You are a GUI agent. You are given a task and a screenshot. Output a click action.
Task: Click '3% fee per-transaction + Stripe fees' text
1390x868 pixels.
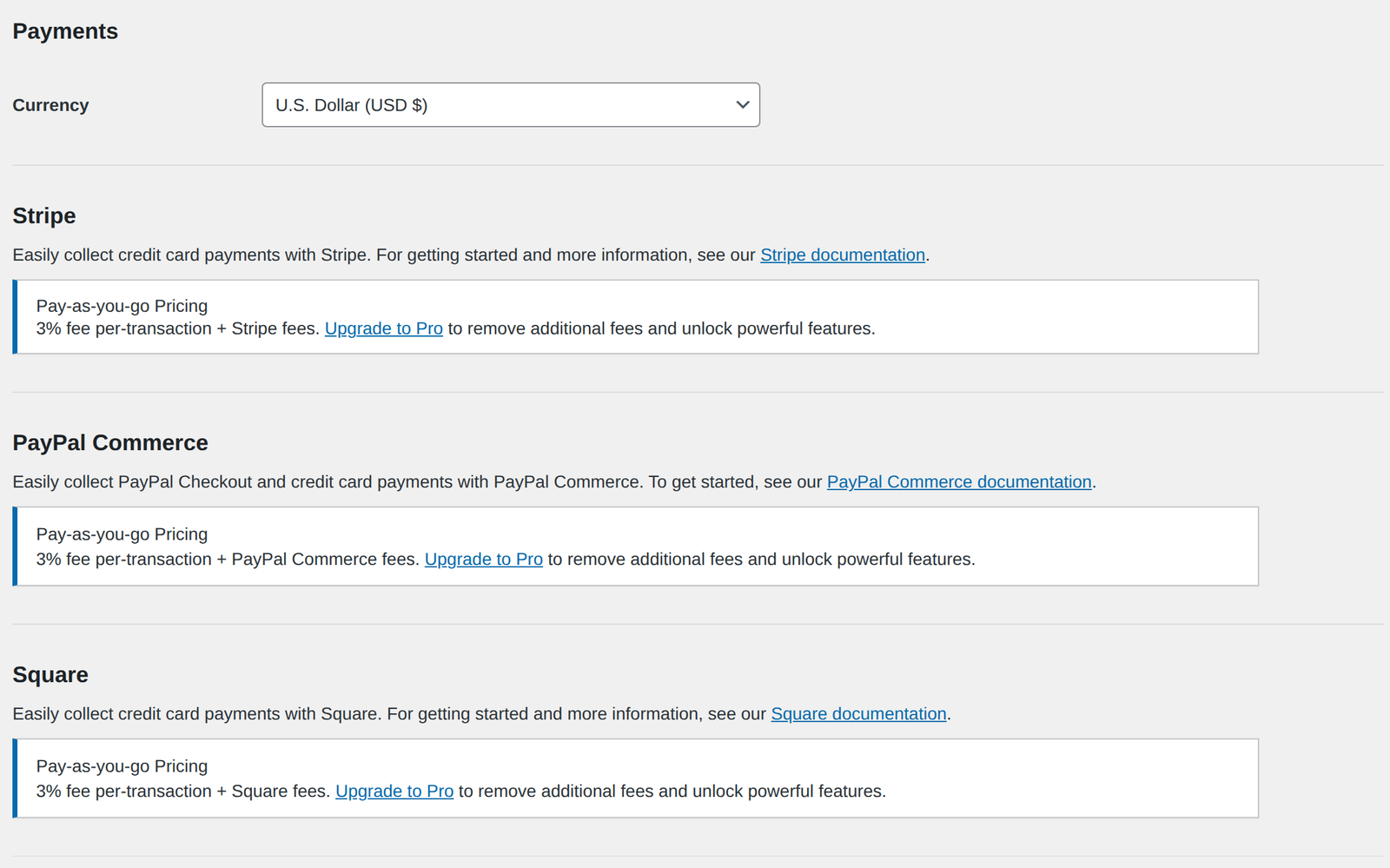click(x=178, y=329)
